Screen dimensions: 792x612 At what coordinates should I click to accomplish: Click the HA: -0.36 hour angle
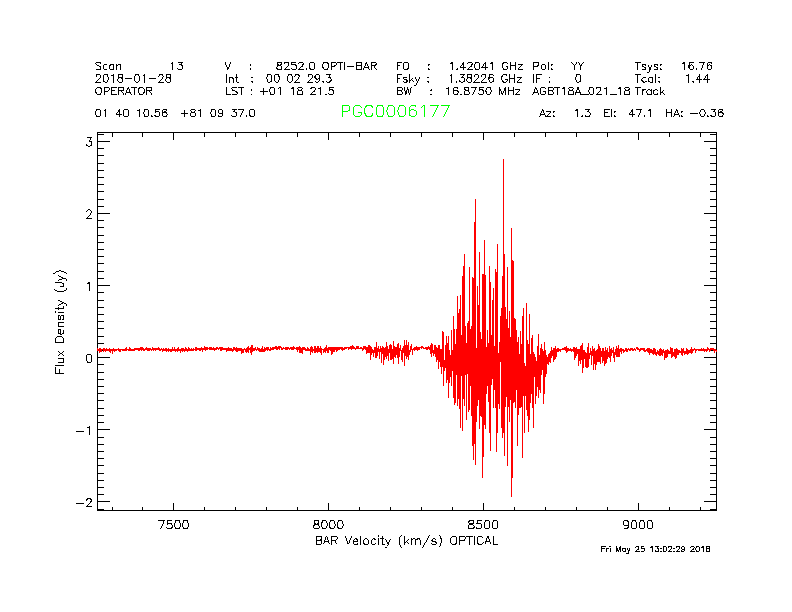click(695, 113)
